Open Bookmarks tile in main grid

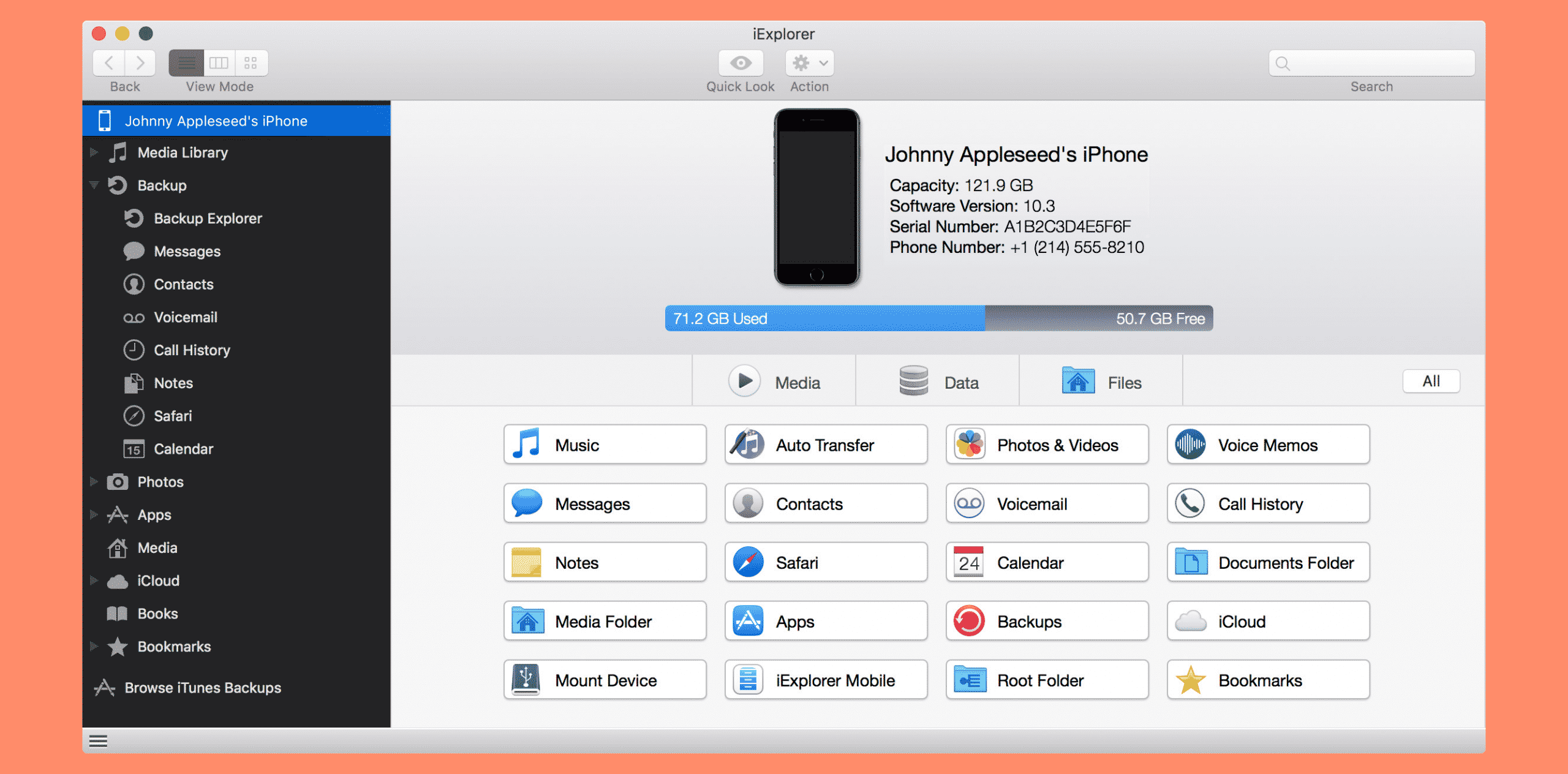[1268, 680]
